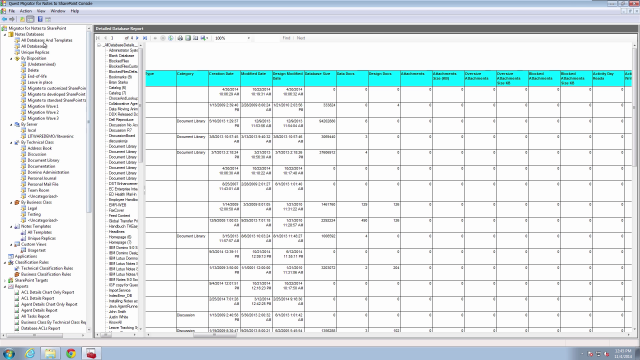
Task: Click the red application icon on taskbar
Action: 91,353
